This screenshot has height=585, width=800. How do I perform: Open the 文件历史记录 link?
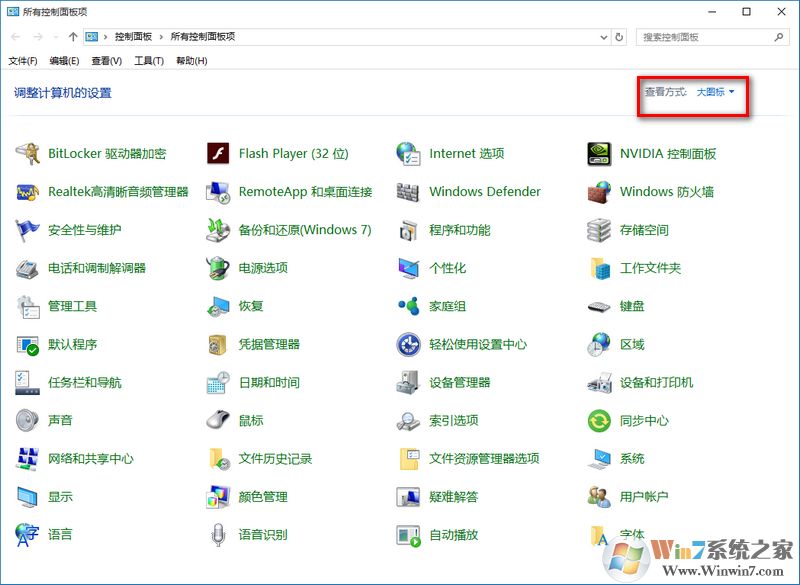(275, 459)
